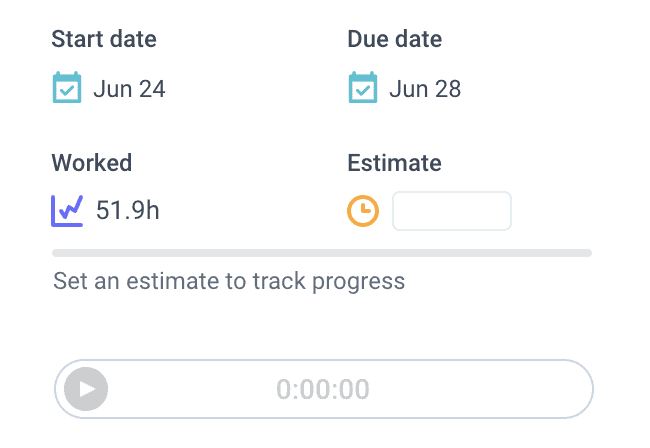Select the 51.9h worked time value
650x448 pixels.
128,210
